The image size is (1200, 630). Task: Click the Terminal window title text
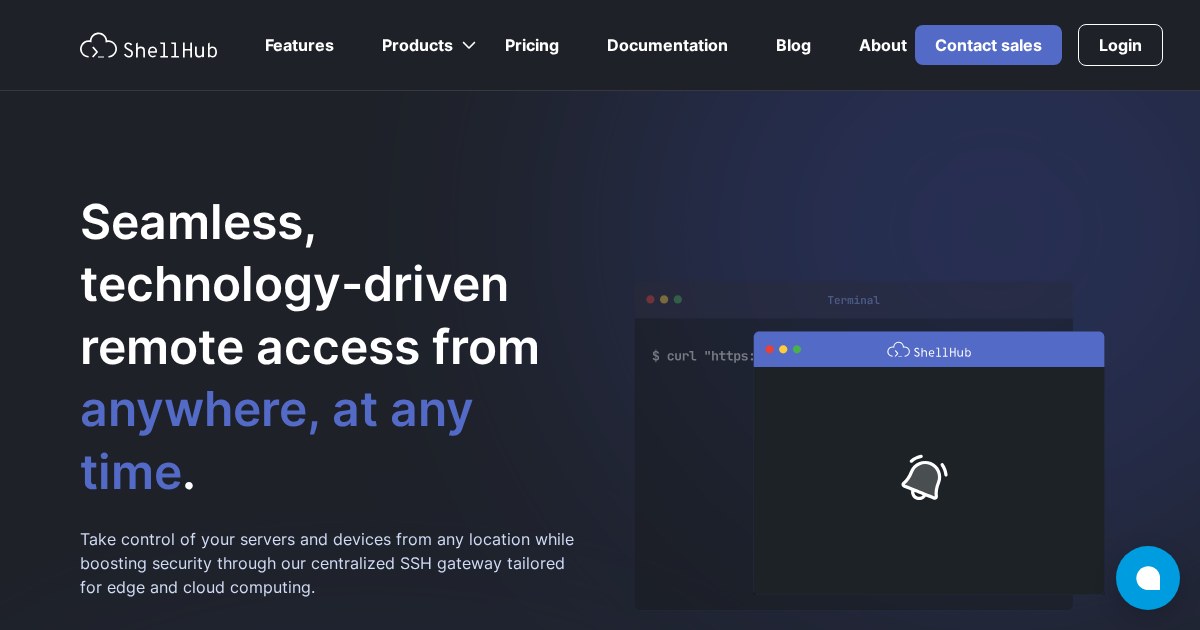[x=853, y=300]
